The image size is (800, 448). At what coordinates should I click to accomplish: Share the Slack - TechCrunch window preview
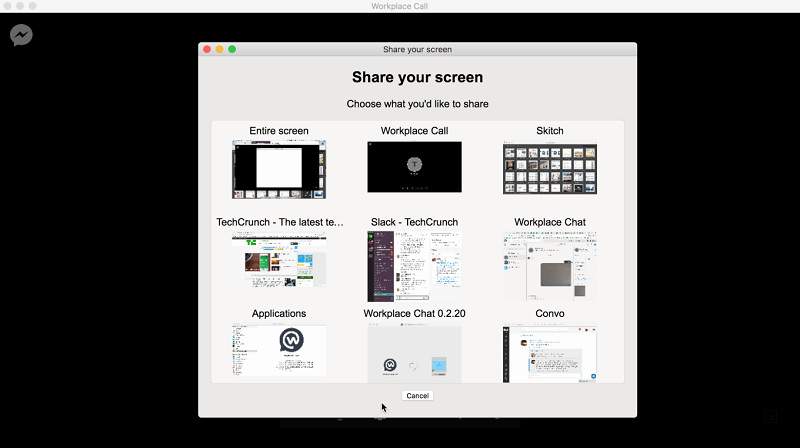(414, 266)
